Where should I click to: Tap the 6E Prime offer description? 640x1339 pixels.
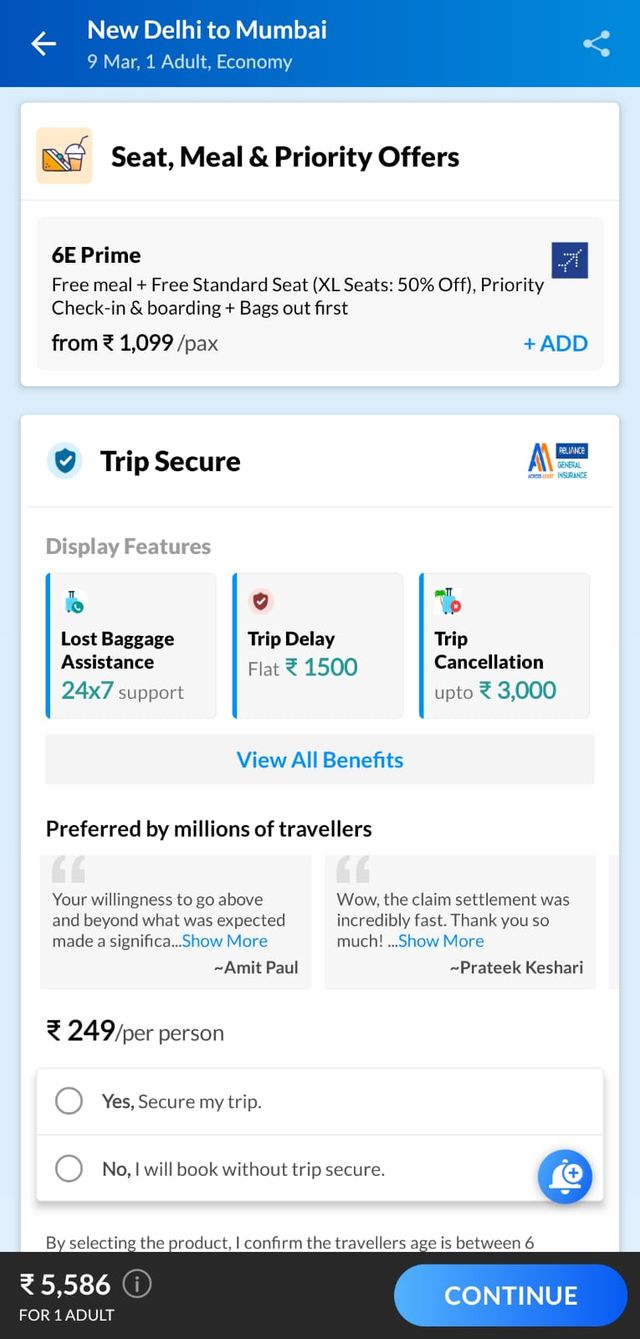pyautogui.click(x=298, y=296)
